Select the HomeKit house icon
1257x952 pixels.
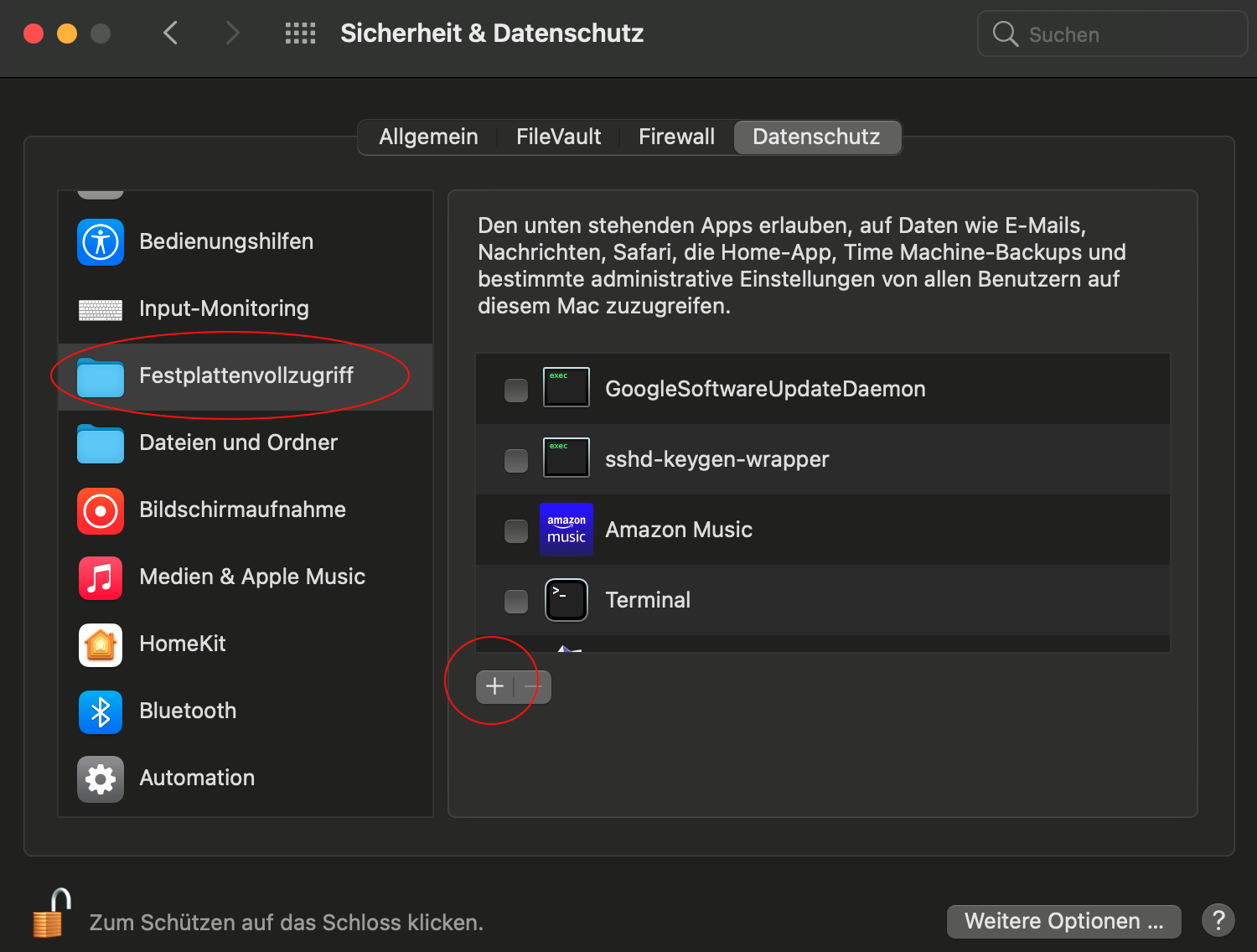101,644
